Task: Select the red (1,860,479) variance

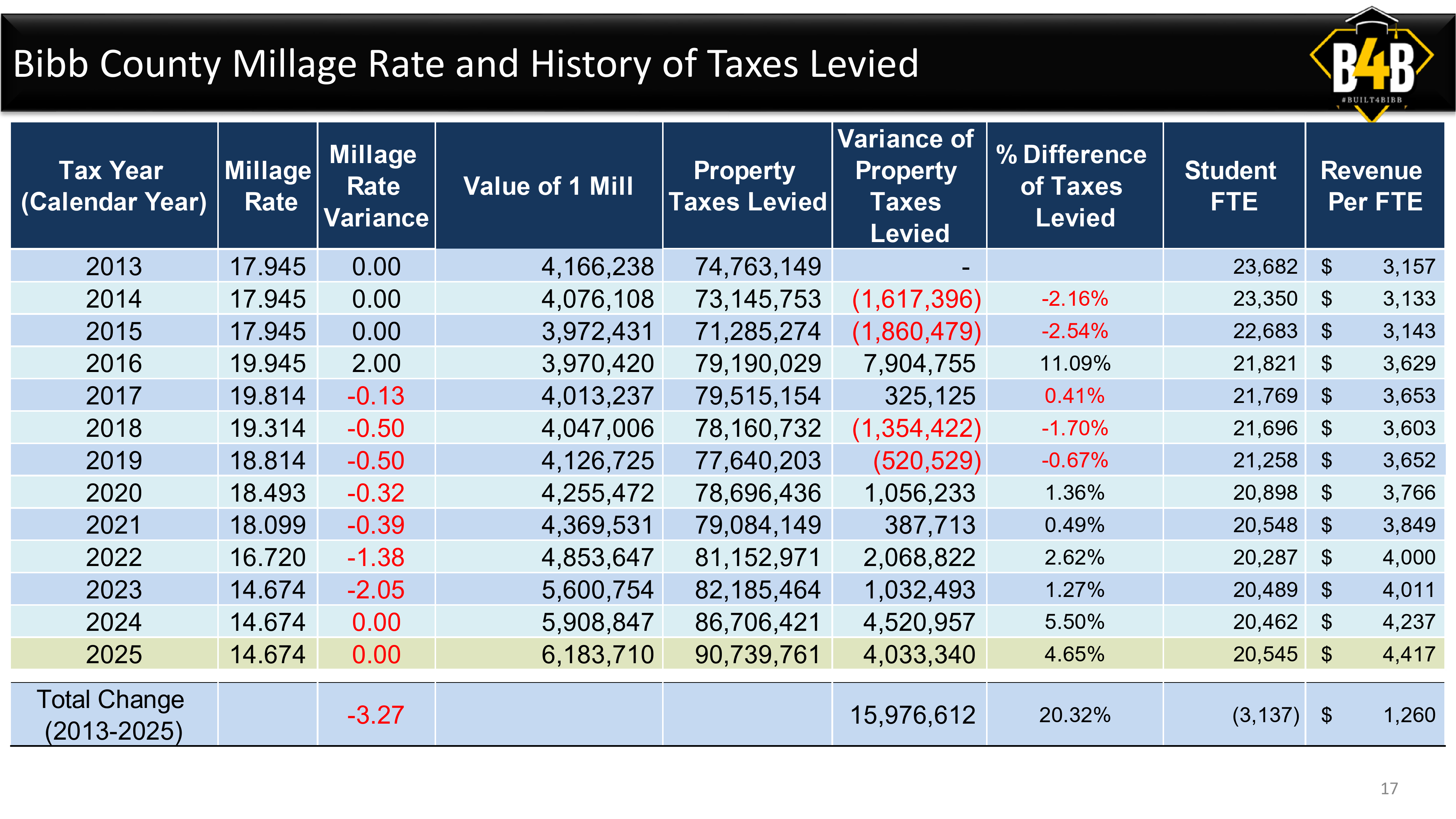Action: point(917,331)
